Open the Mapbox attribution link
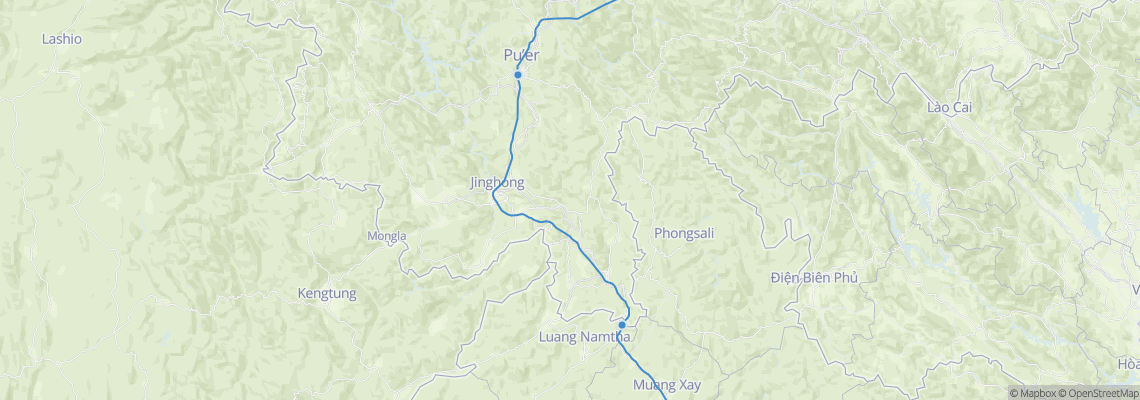1140x400 pixels. point(1032,393)
